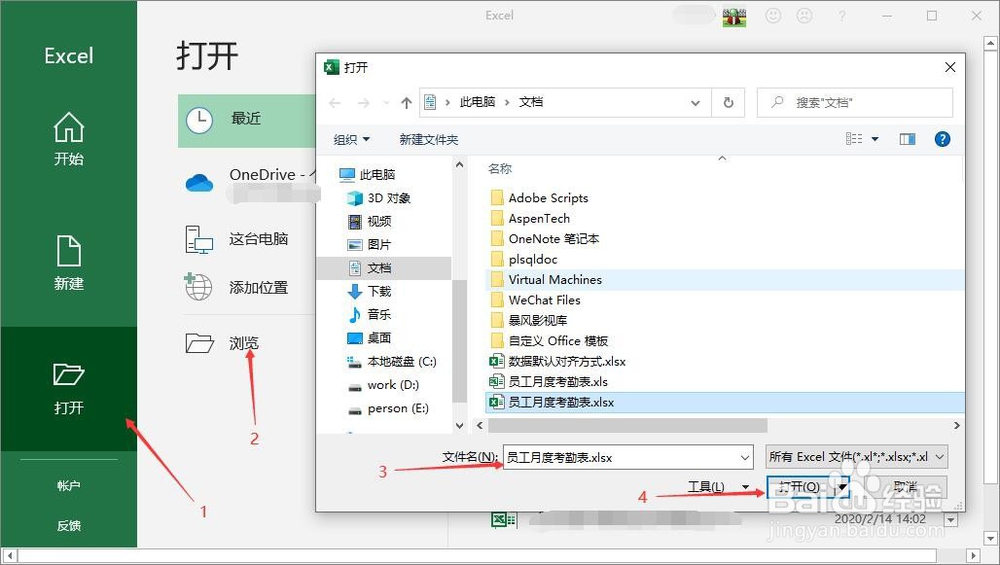Toggle the preview pane icon

tap(907, 139)
